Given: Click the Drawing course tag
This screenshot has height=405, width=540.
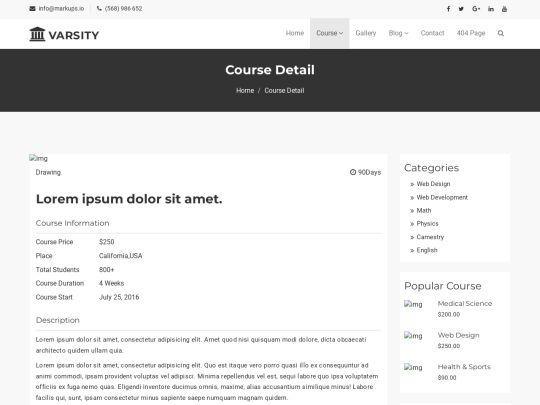Looking at the screenshot, I should [x=48, y=172].
